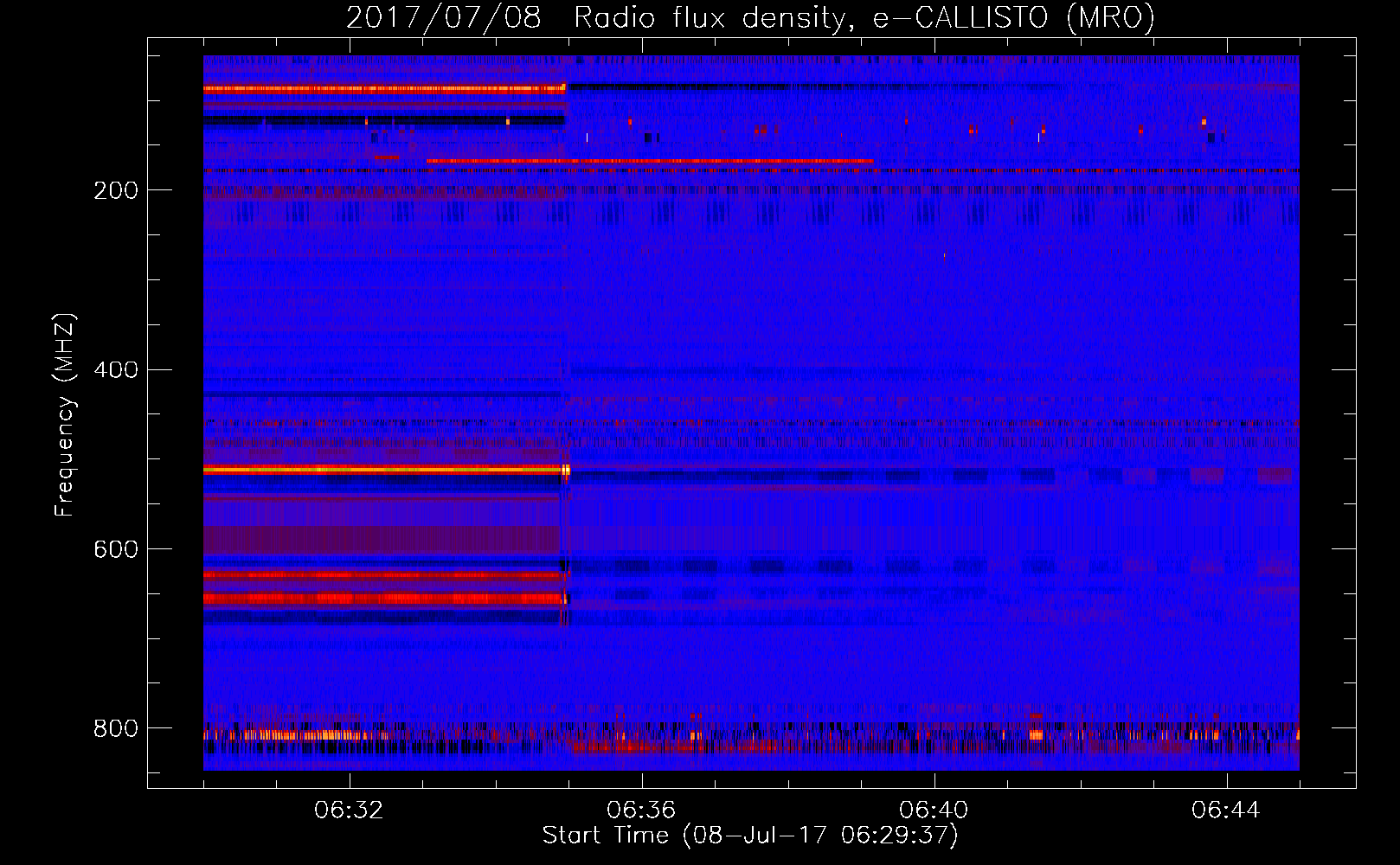Click the 800 frequency tick label
Viewport: 1400px width, 865px height.
point(116,729)
